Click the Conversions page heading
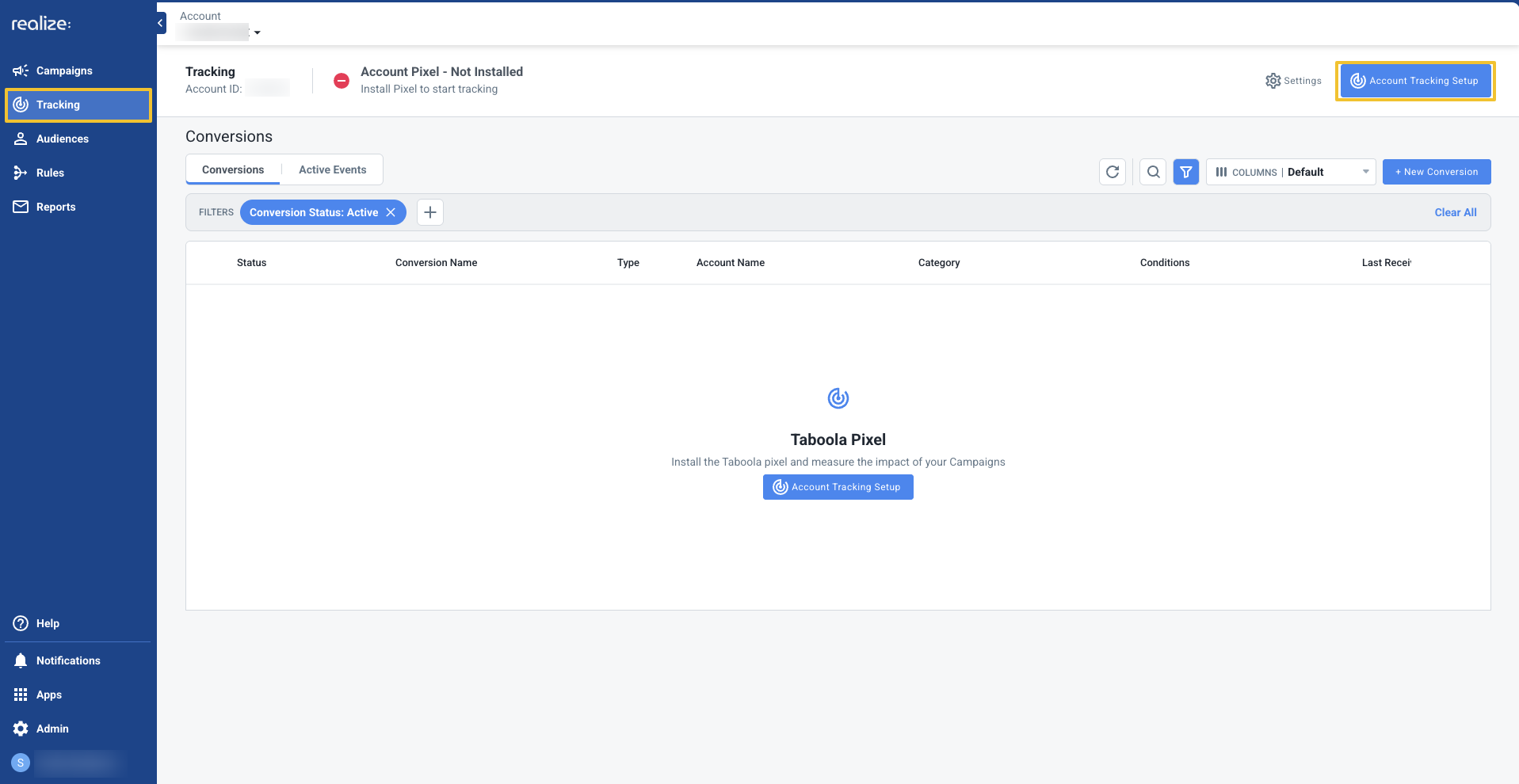This screenshot has width=1519, height=784. [229, 136]
